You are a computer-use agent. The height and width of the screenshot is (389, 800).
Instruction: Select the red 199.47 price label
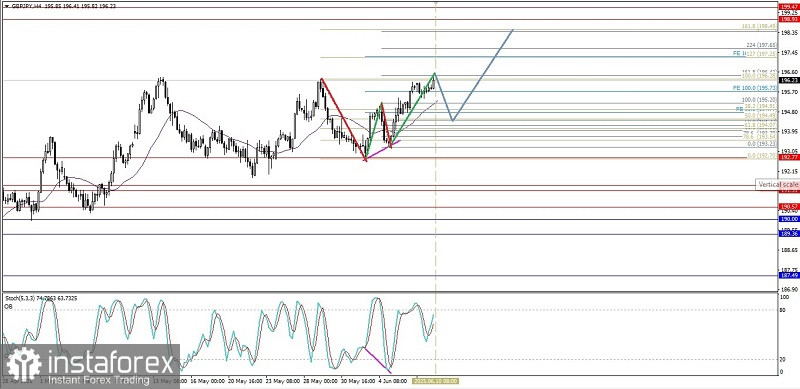coord(789,7)
